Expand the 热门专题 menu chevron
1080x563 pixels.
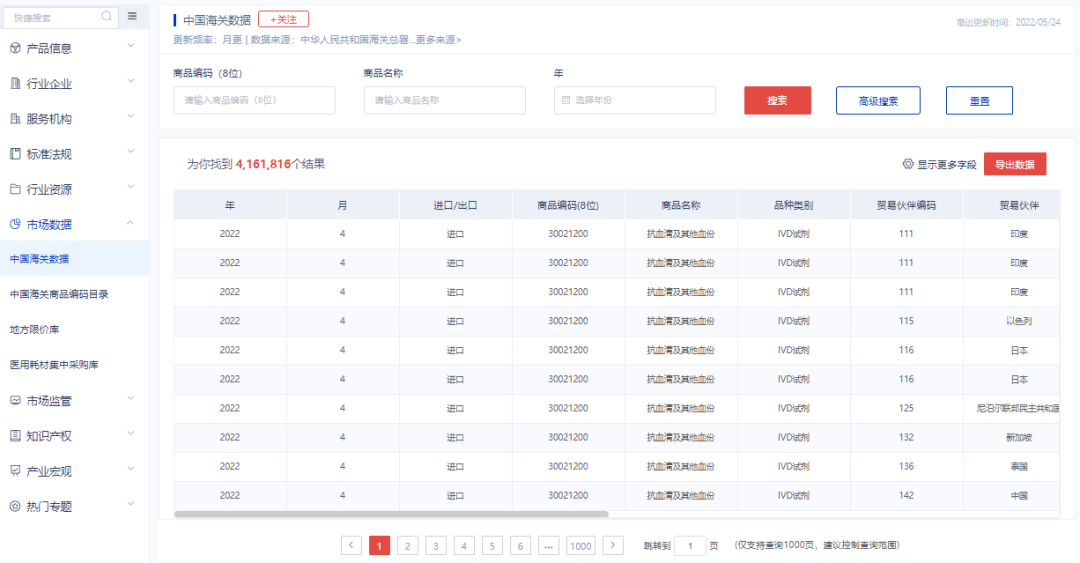pos(131,506)
